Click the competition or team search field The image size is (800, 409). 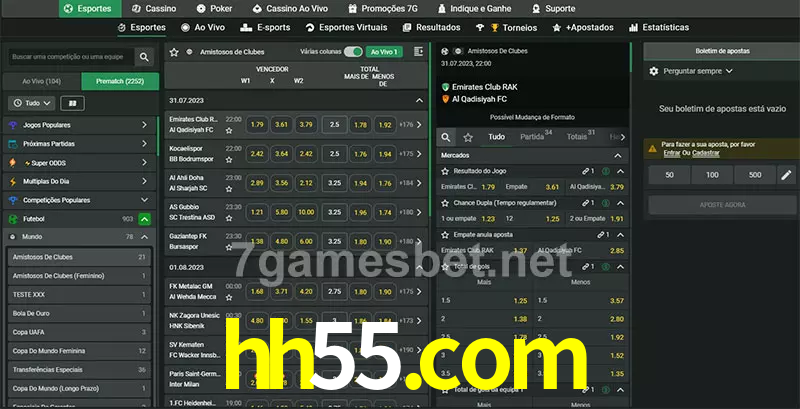pos(71,57)
